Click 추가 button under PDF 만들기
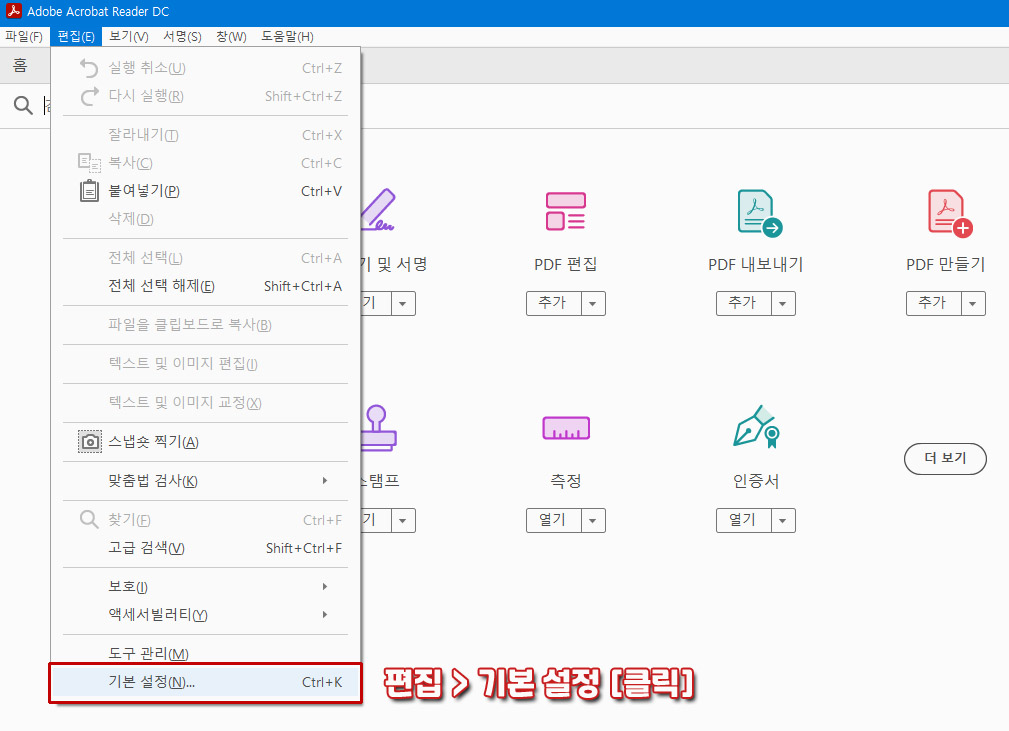Viewport: 1009px width, 731px height. pos(933,303)
